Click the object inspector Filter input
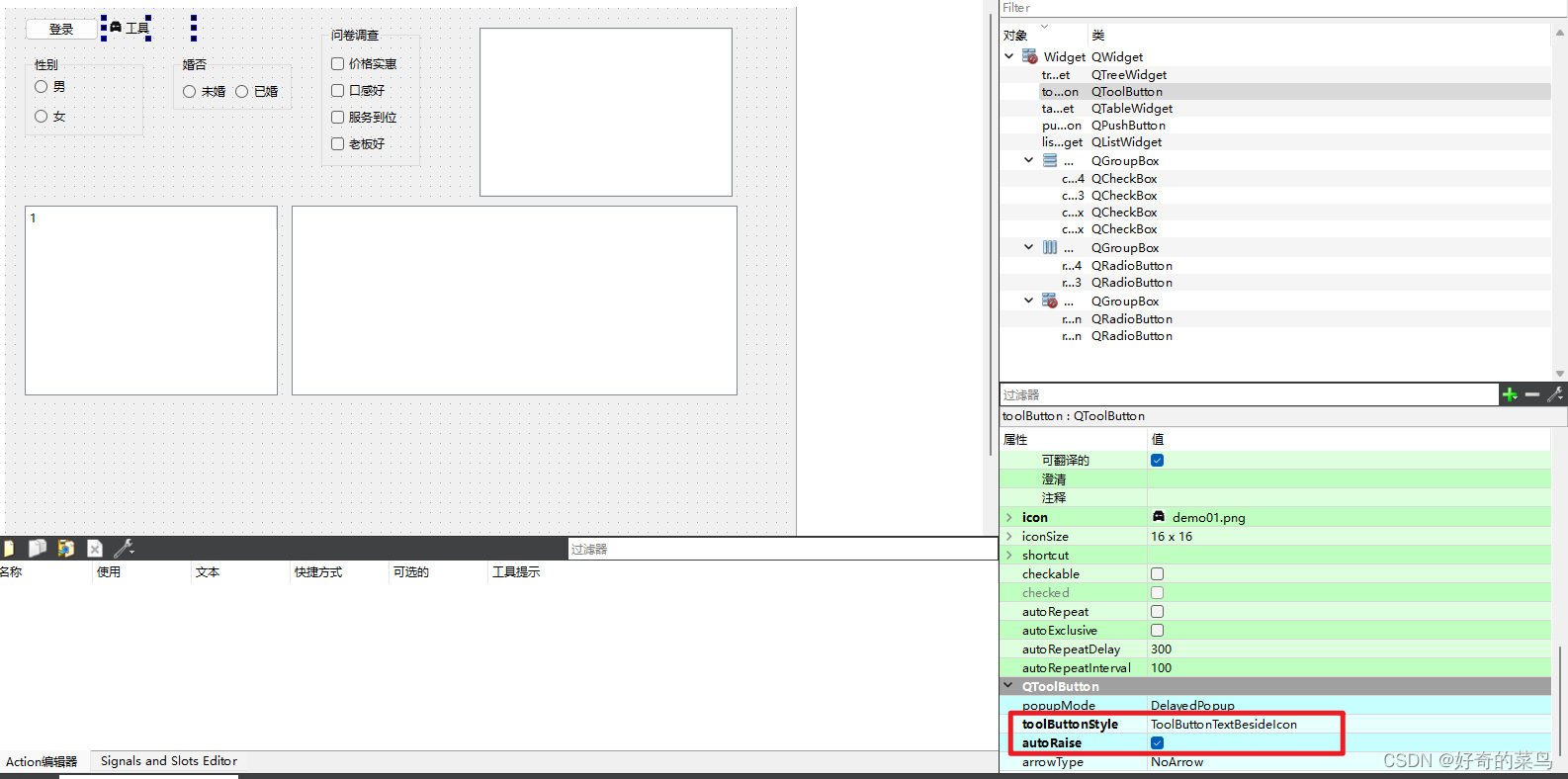The width and height of the screenshot is (1568, 779). [x=1282, y=8]
